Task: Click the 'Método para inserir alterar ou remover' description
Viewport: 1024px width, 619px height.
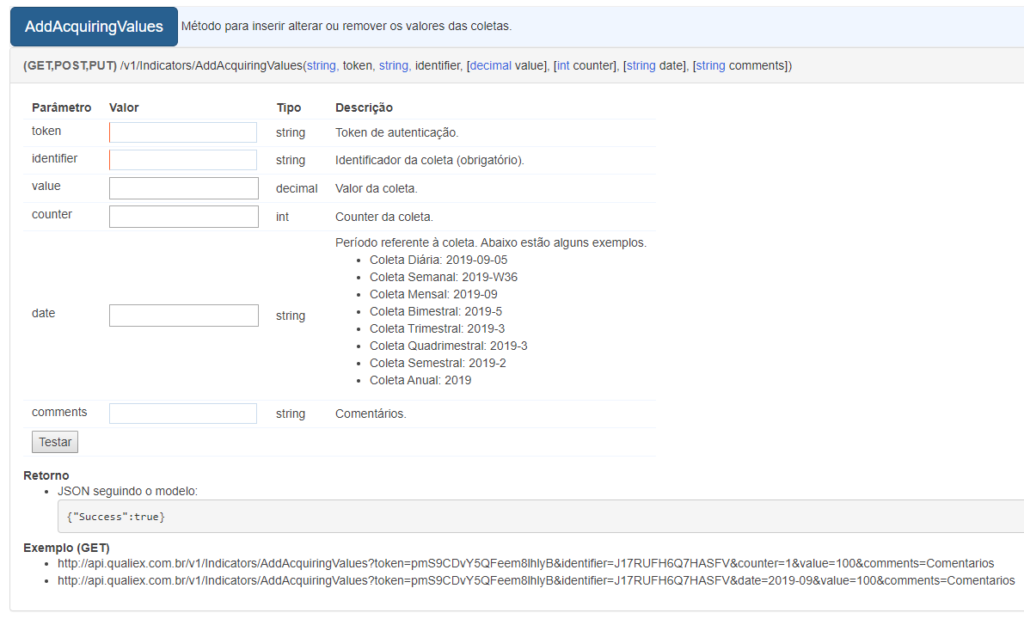Action: click(x=346, y=26)
